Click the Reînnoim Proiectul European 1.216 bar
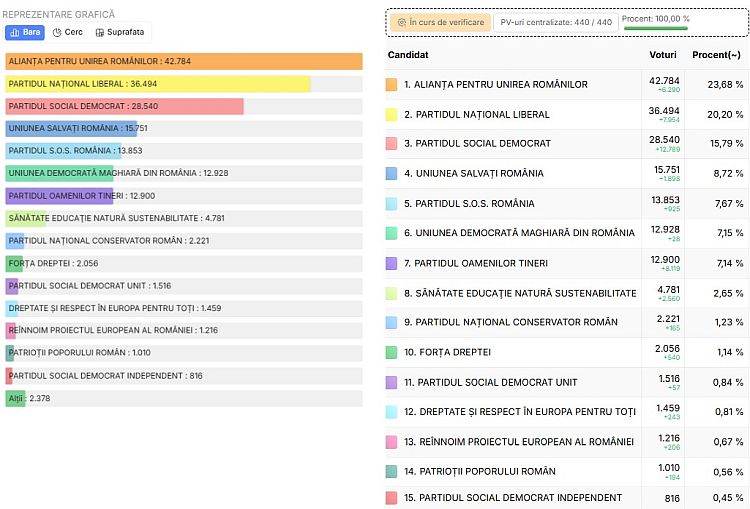Screen dimensions: 750x509 tap(11, 330)
